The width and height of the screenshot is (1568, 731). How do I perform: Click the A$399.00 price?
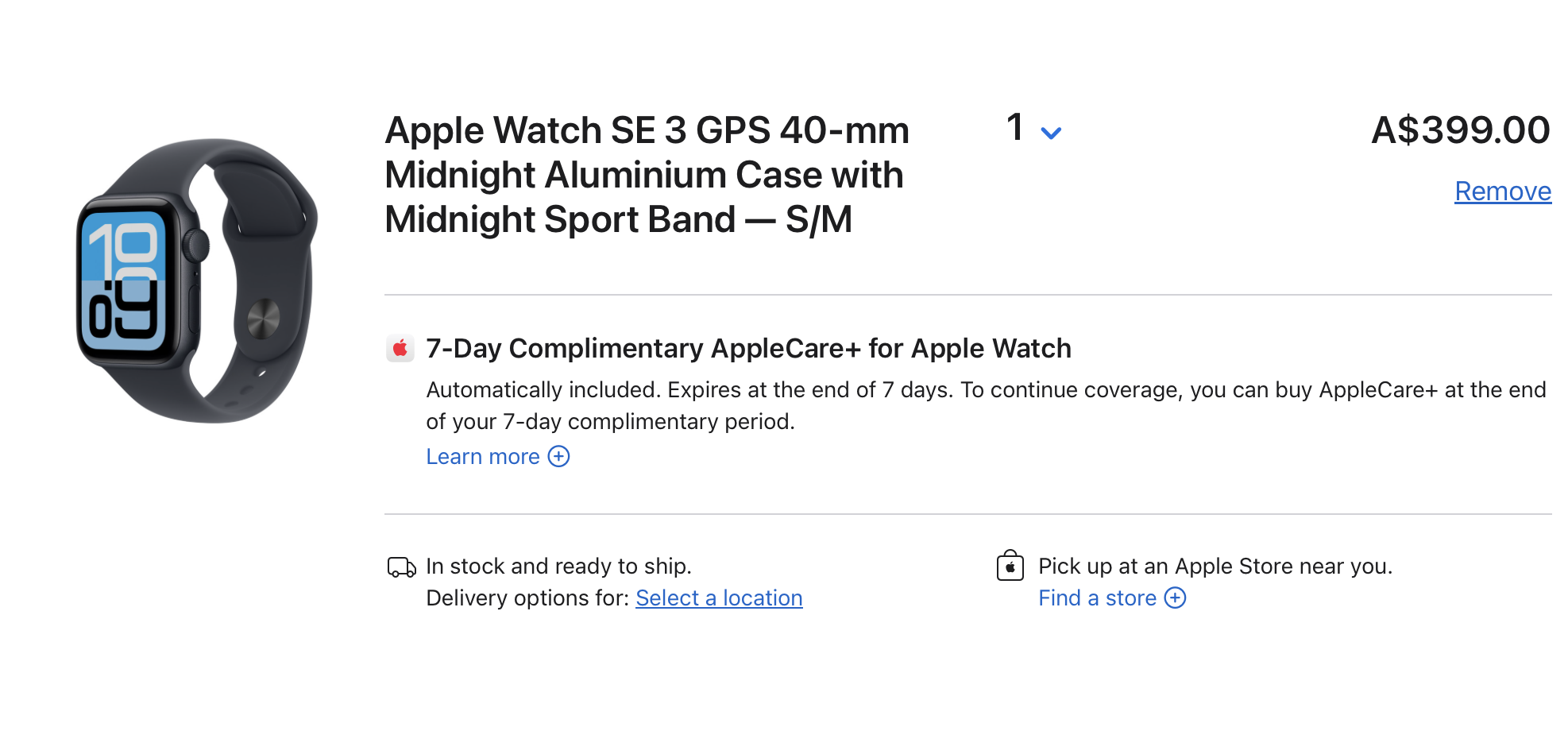[x=1460, y=130]
